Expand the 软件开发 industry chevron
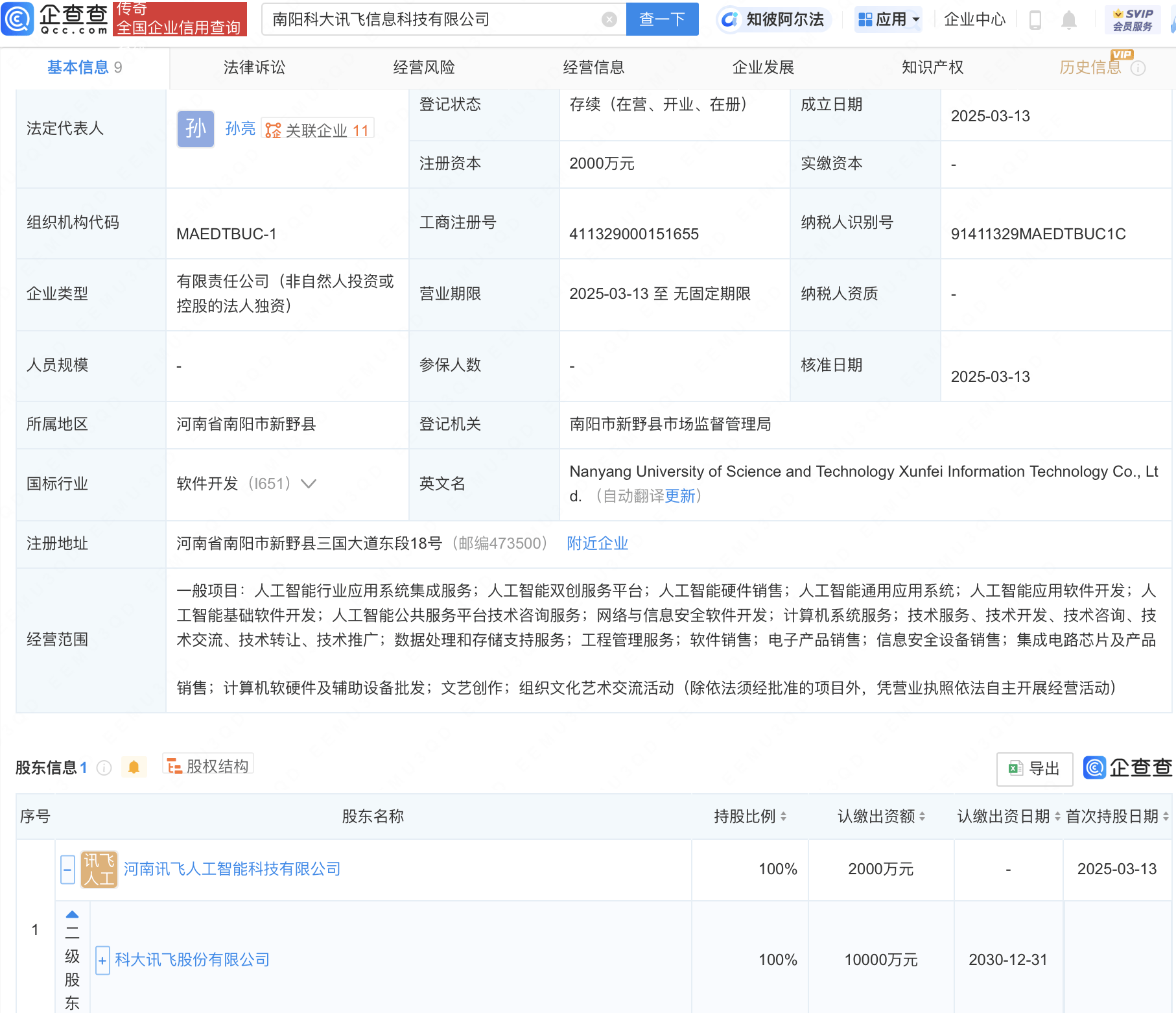This screenshot has width=1176, height=1013. pos(309,484)
